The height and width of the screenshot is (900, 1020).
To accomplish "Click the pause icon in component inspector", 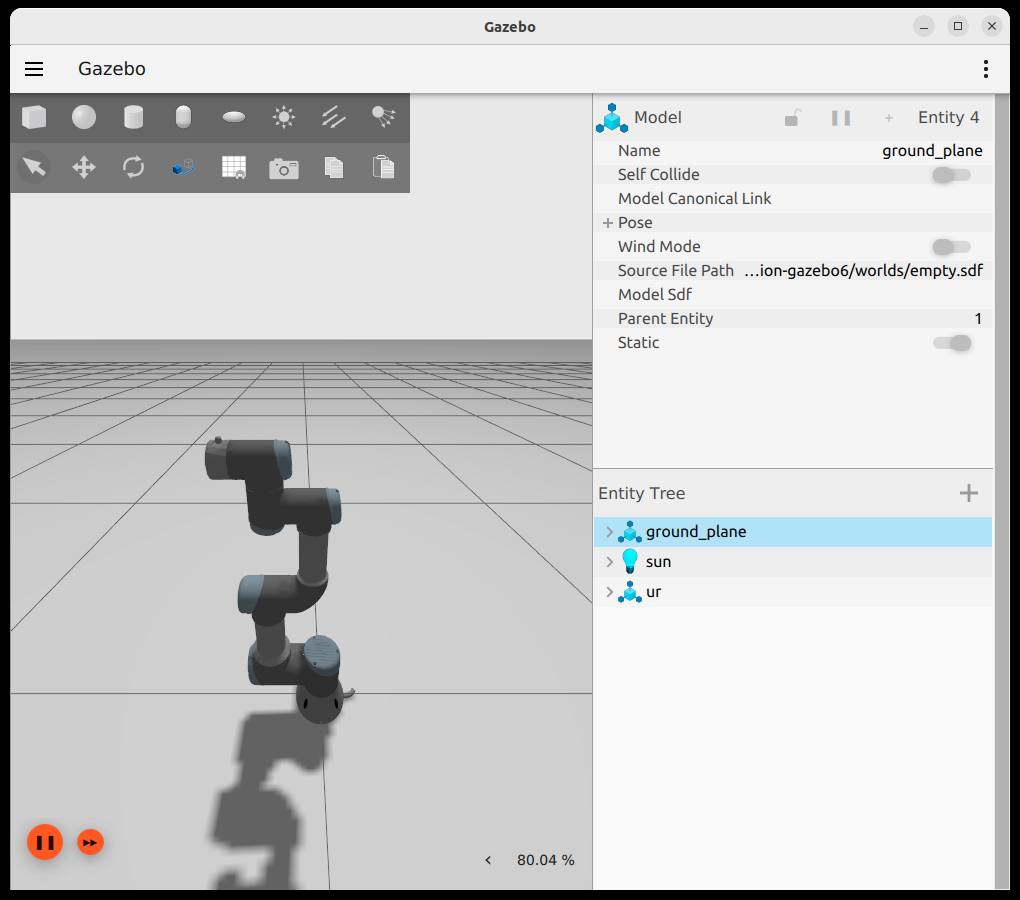I will 840,118.
